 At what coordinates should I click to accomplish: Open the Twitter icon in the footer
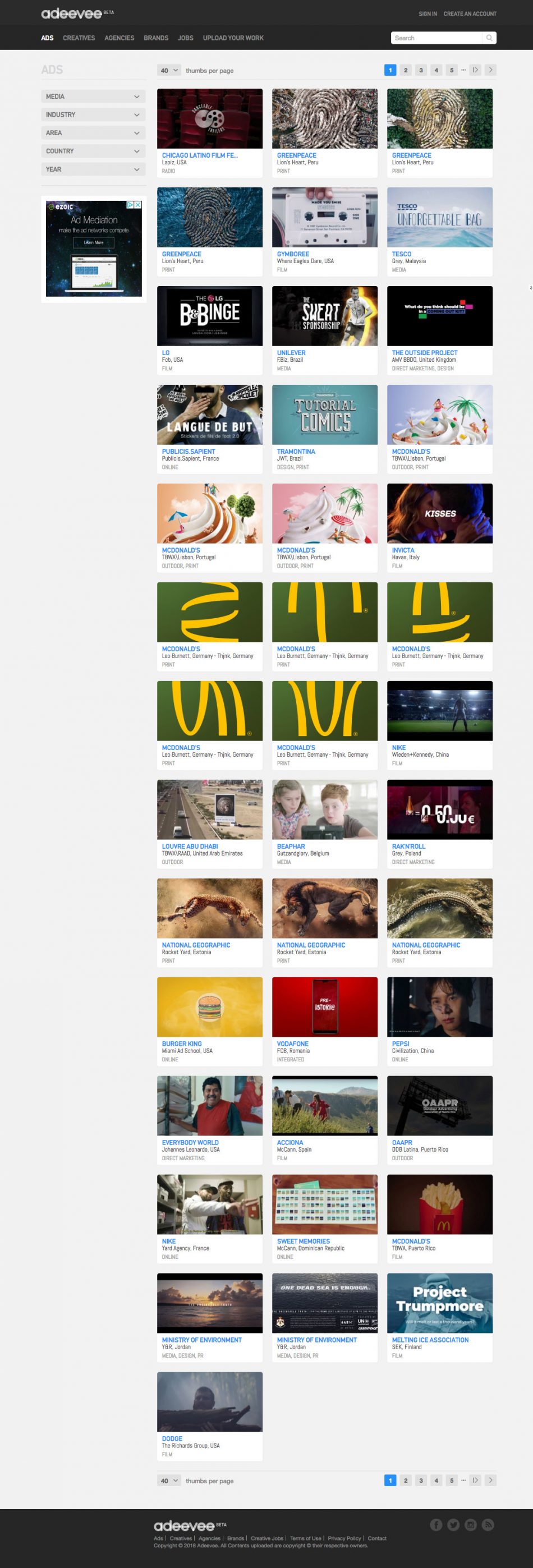[x=453, y=1524]
